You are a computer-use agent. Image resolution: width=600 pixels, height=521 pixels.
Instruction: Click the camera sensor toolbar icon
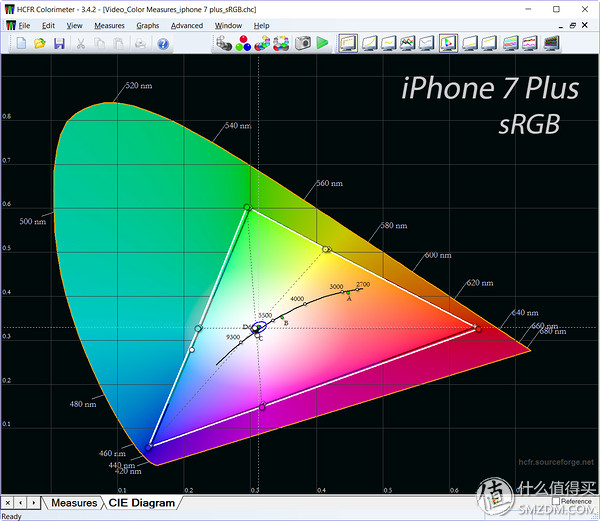tap(302, 43)
